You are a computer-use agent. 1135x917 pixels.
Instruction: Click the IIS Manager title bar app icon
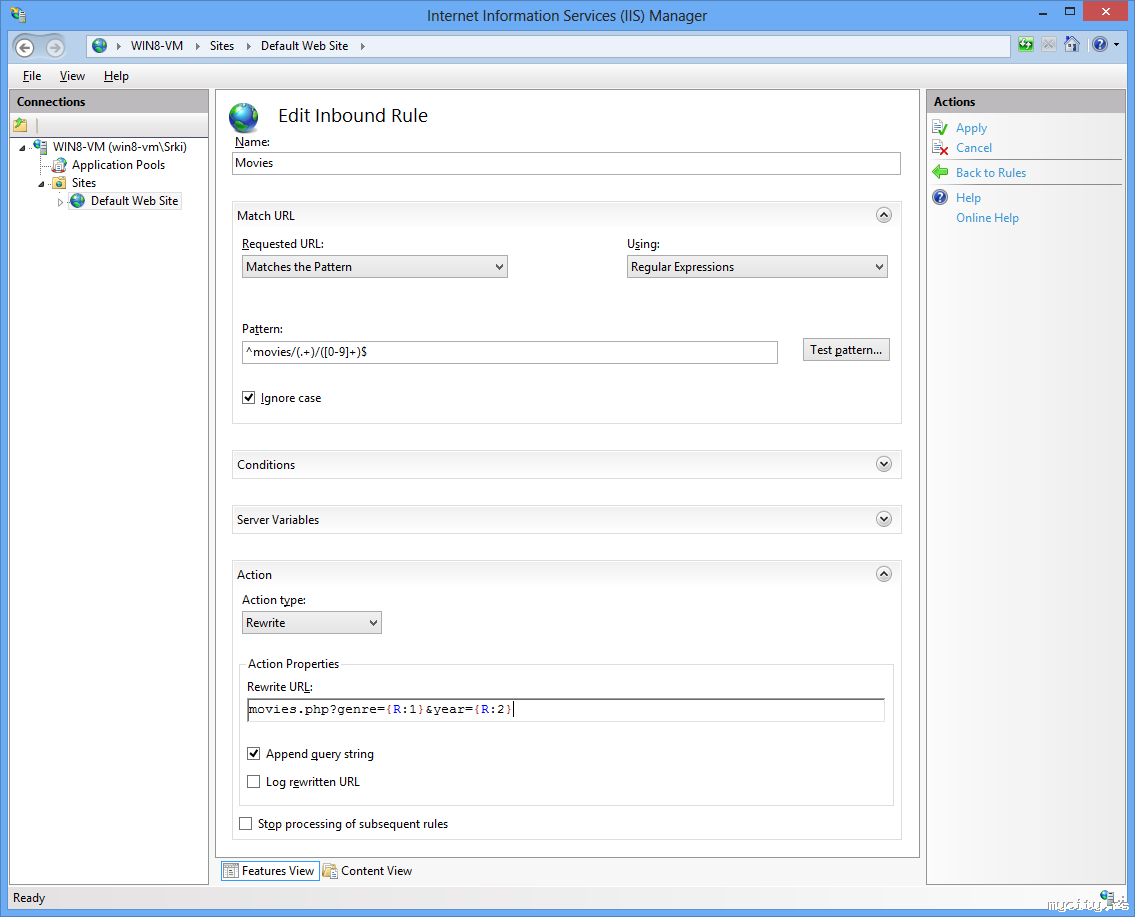click(x=19, y=14)
